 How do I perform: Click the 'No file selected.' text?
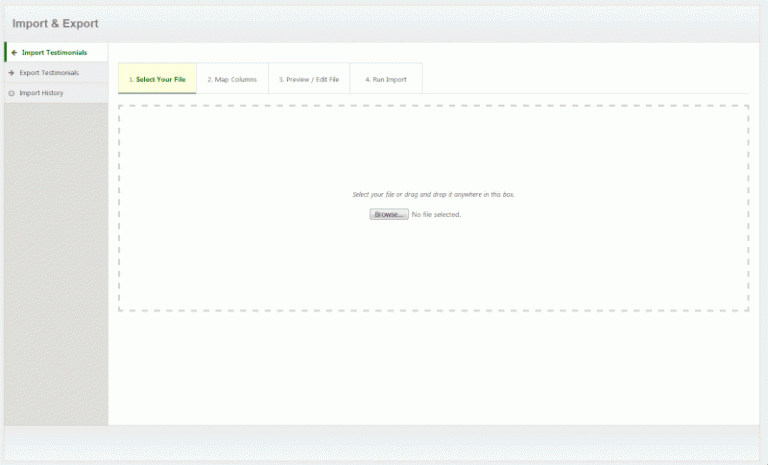pyautogui.click(x=436, y=214)
